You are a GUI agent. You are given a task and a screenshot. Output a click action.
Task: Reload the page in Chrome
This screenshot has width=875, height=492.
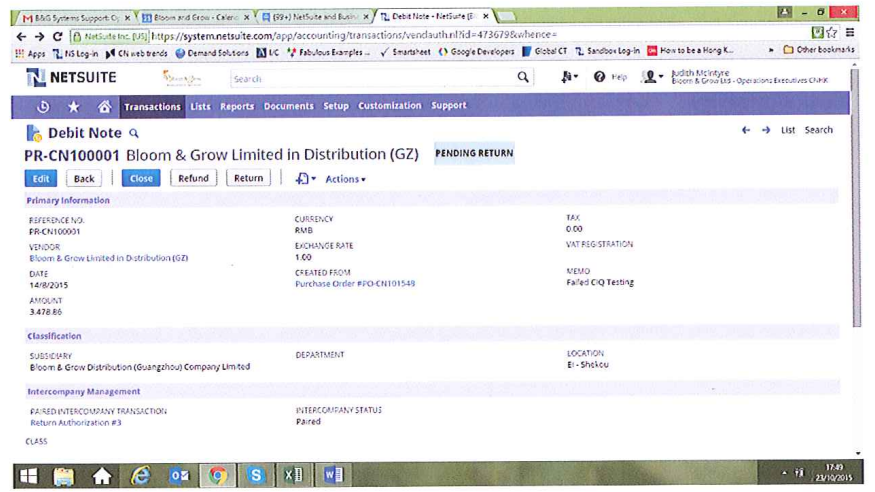point(57,36)
